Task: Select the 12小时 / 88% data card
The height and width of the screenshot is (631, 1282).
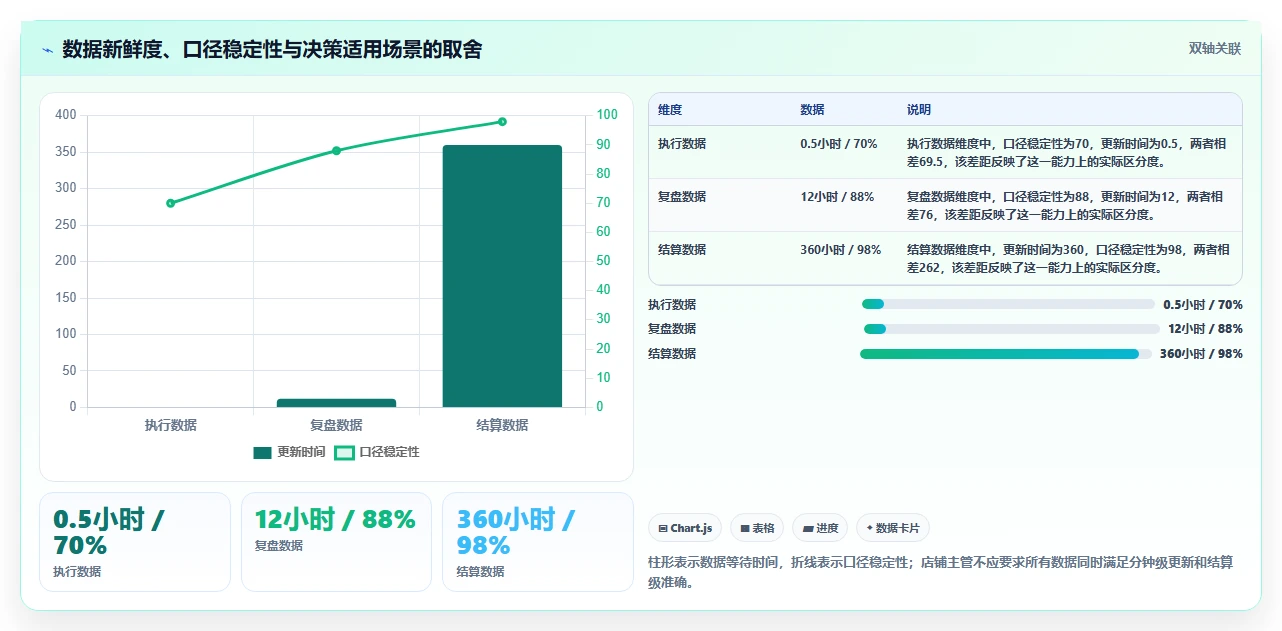Action: tap(336, 542)
